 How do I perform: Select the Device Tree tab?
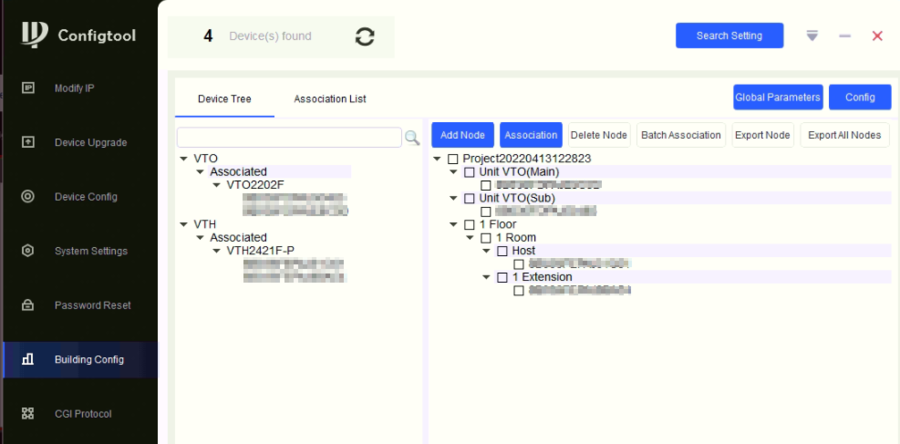click(x=224, y=99)
